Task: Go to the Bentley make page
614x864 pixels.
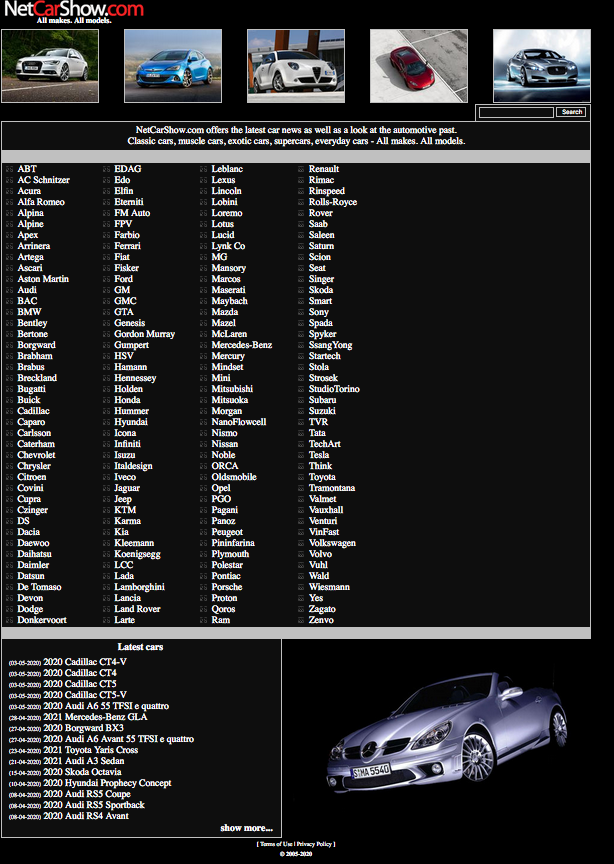Action: [32, 323]
